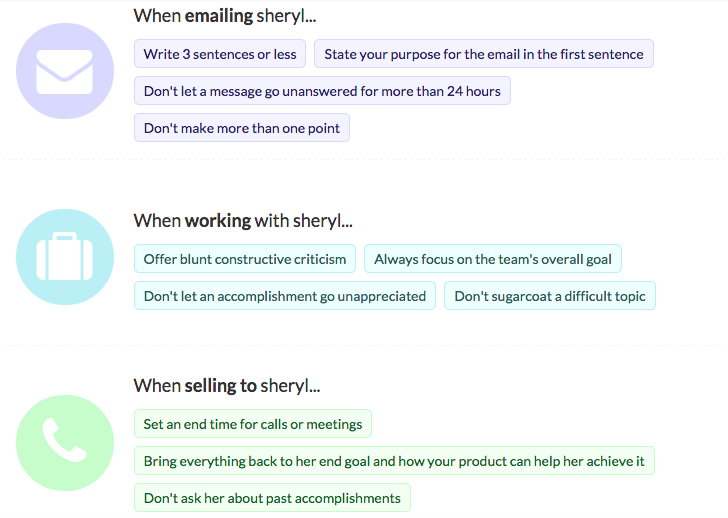The height and width of the screenshot is (518, 728).
Task: Click the purple envelope email icon
Action: (64, 71)
